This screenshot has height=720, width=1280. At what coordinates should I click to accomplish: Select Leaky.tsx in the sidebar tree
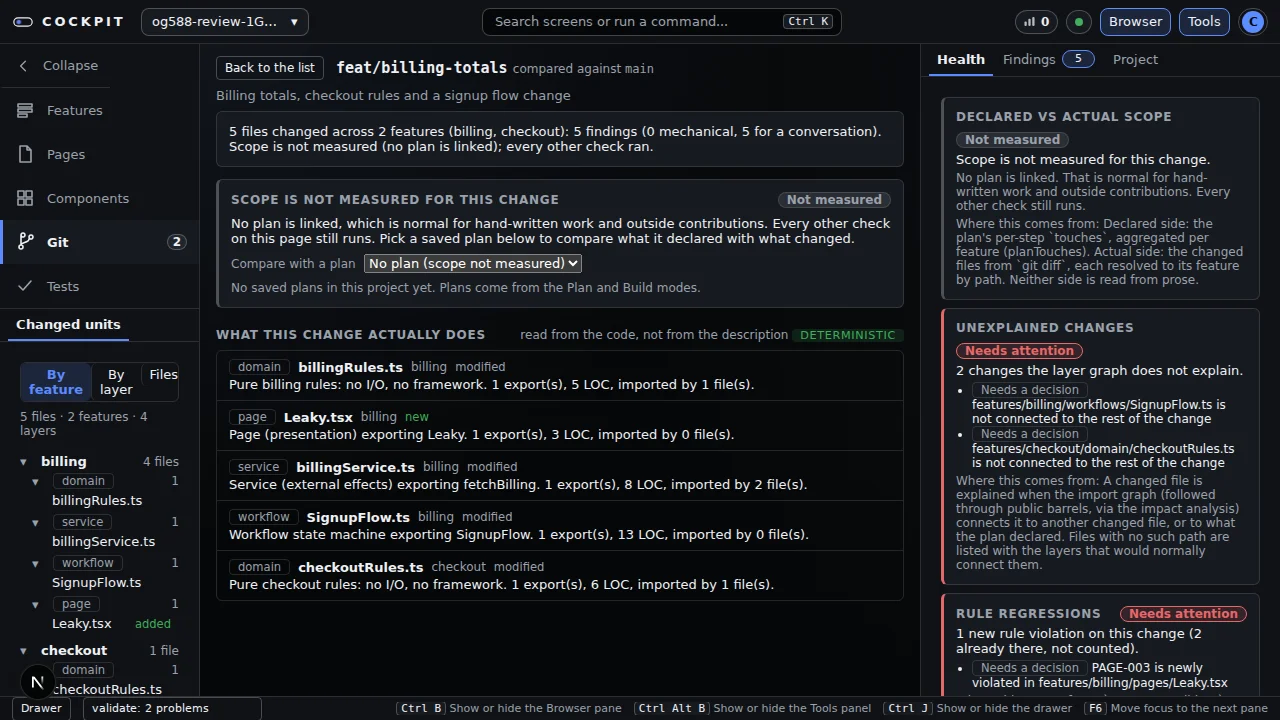pyautogui.click(x=82, y=624)
